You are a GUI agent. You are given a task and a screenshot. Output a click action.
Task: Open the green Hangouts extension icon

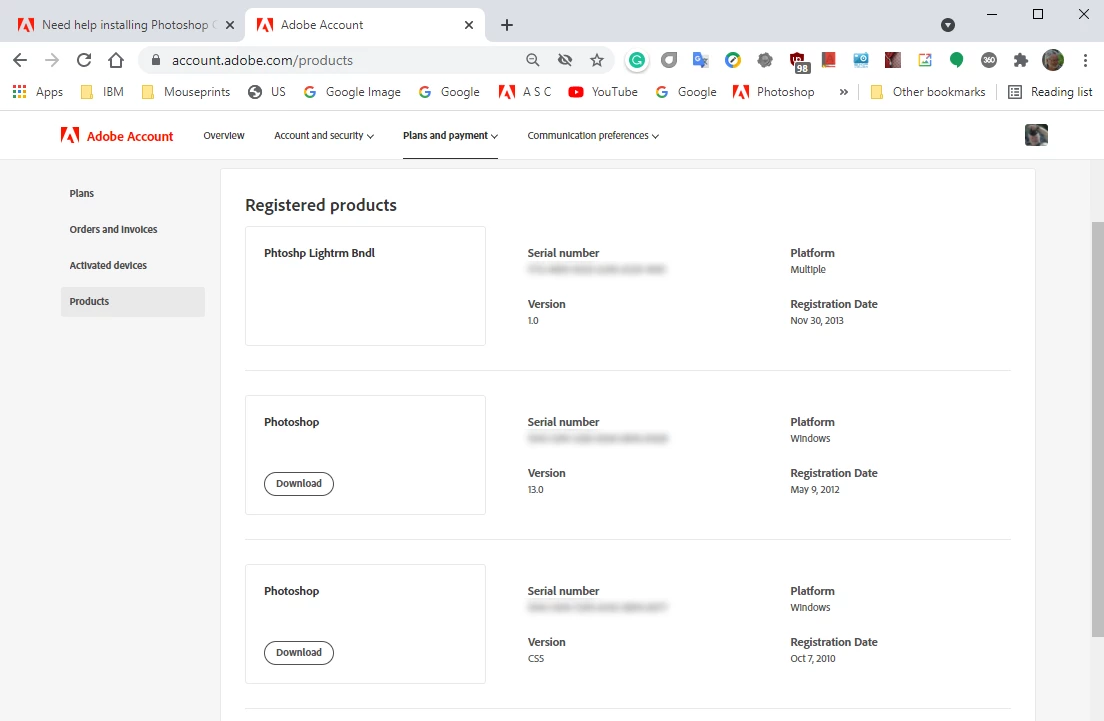tap(956, 61)
